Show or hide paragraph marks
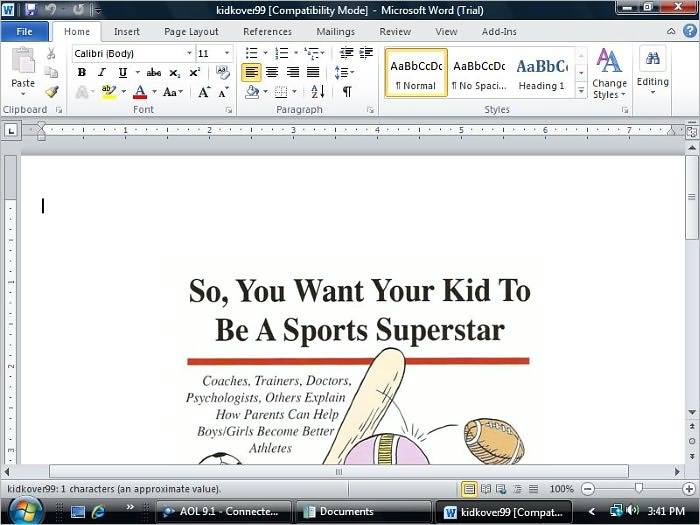Image resolution: width=700 pixels, height=525 pixels. (346, 92)
